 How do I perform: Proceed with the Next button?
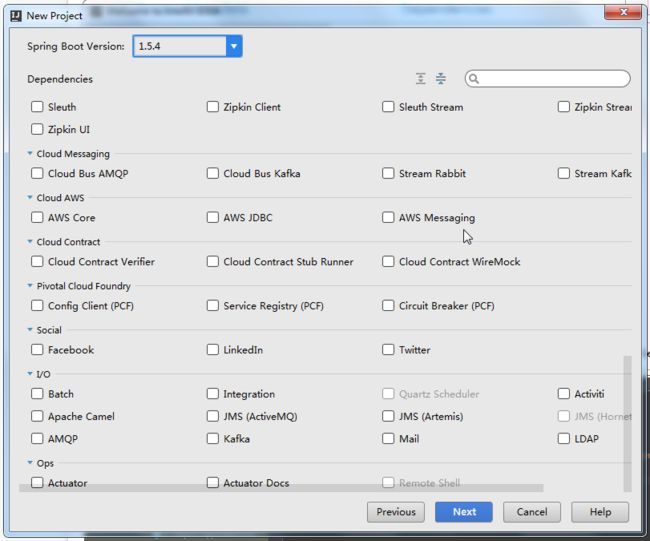(464, 512)
